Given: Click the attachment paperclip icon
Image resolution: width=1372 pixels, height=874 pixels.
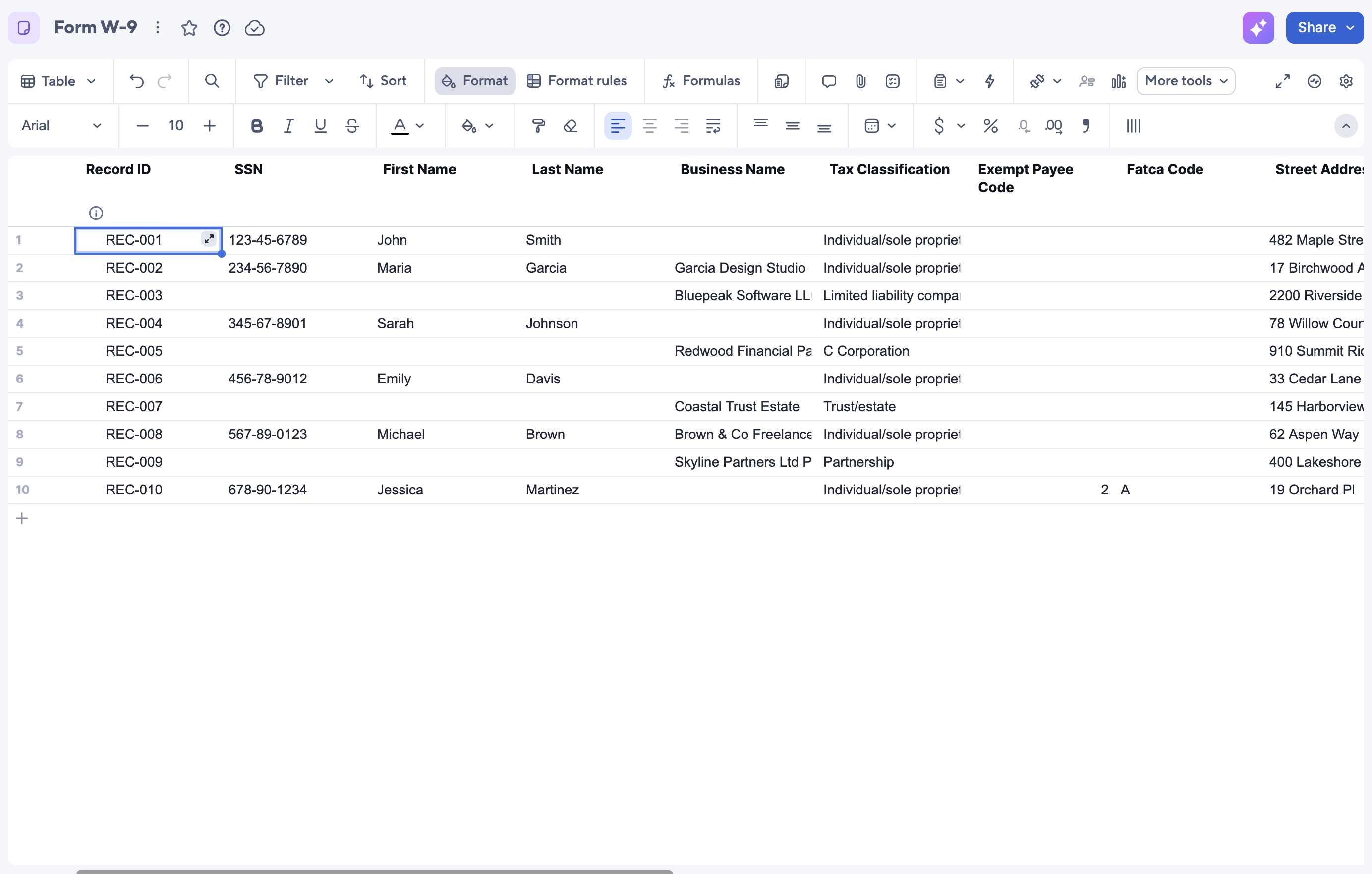Looking at the screenshot, I should 861,81.
